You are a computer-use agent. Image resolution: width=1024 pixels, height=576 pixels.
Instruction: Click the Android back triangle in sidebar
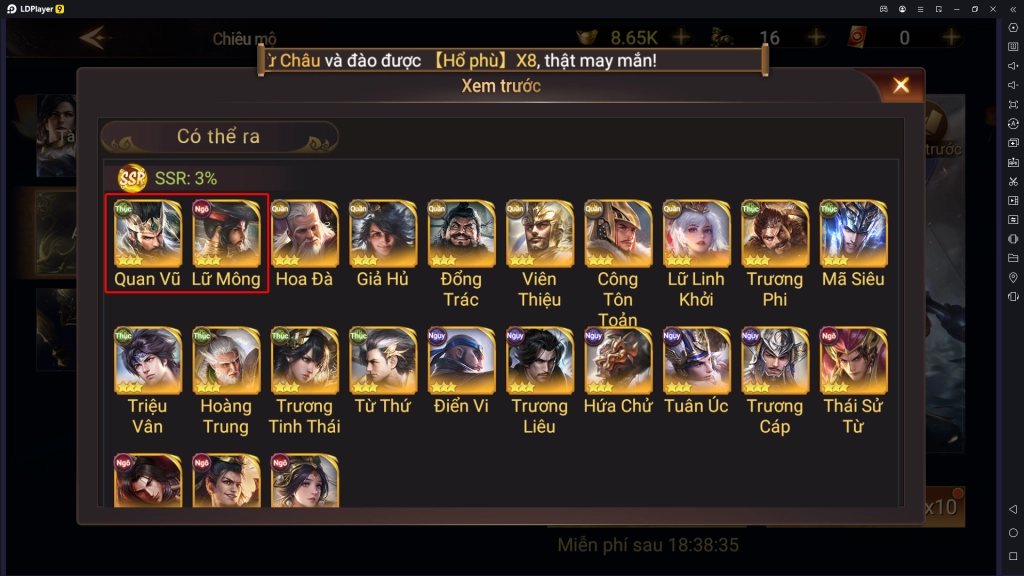click(x=1013, y=509)
